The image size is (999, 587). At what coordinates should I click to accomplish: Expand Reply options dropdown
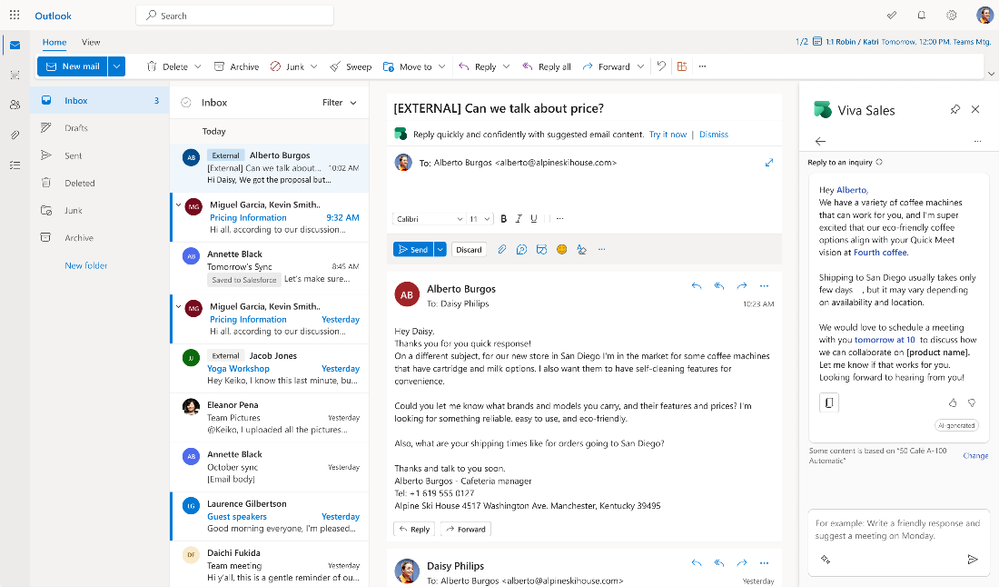tap(507, 66)
